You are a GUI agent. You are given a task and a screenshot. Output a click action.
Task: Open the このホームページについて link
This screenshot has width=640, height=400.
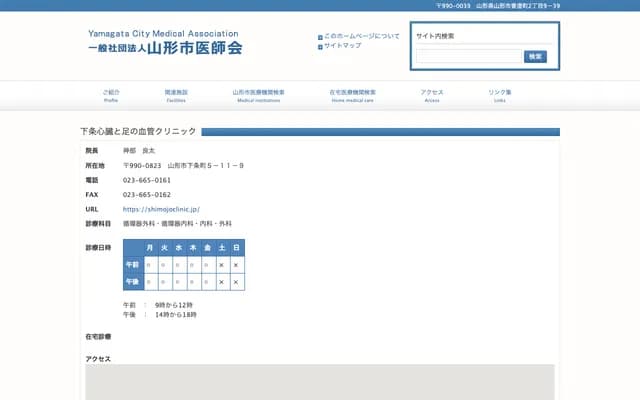point(362,37)
